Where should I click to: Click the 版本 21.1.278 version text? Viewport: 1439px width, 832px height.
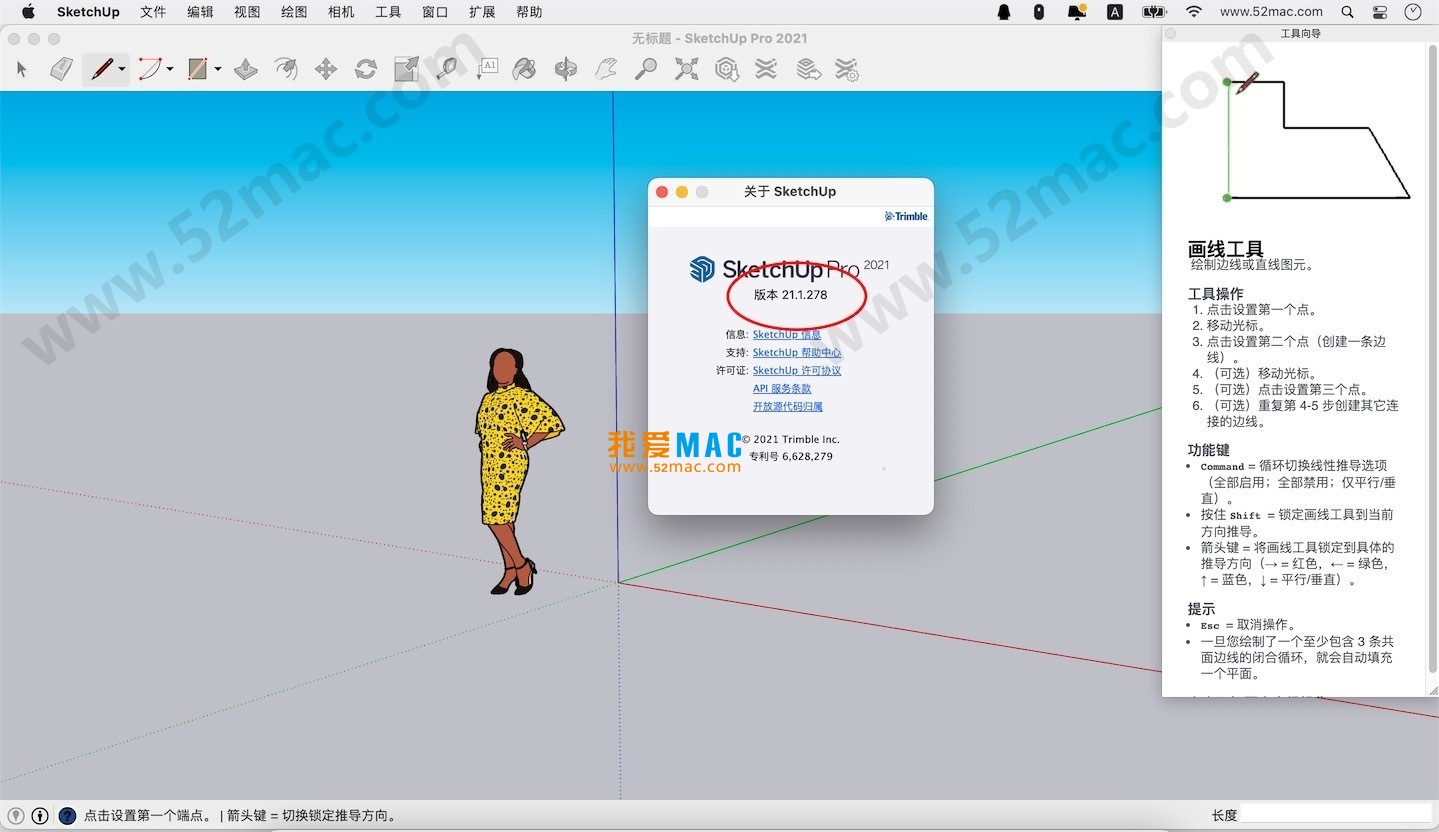click(x=790, y=295)
